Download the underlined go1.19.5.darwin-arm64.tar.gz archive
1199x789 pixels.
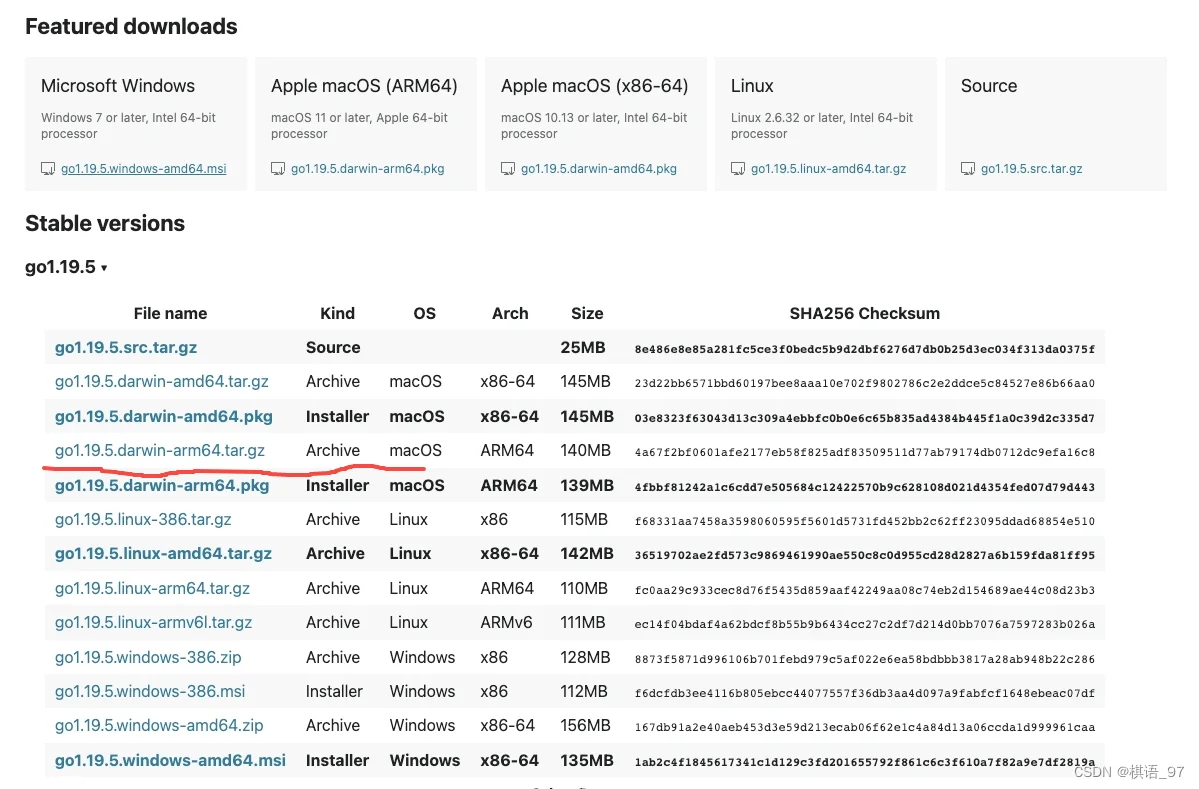[160, 451]
